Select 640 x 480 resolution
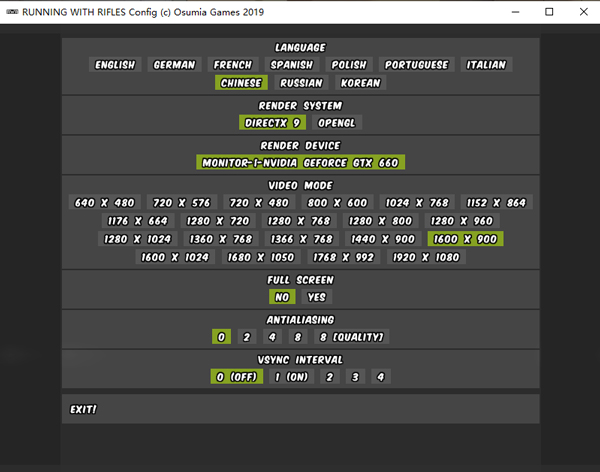Image resolution: width=600 pixels, height=472 pixels. (x=104, y=203)
